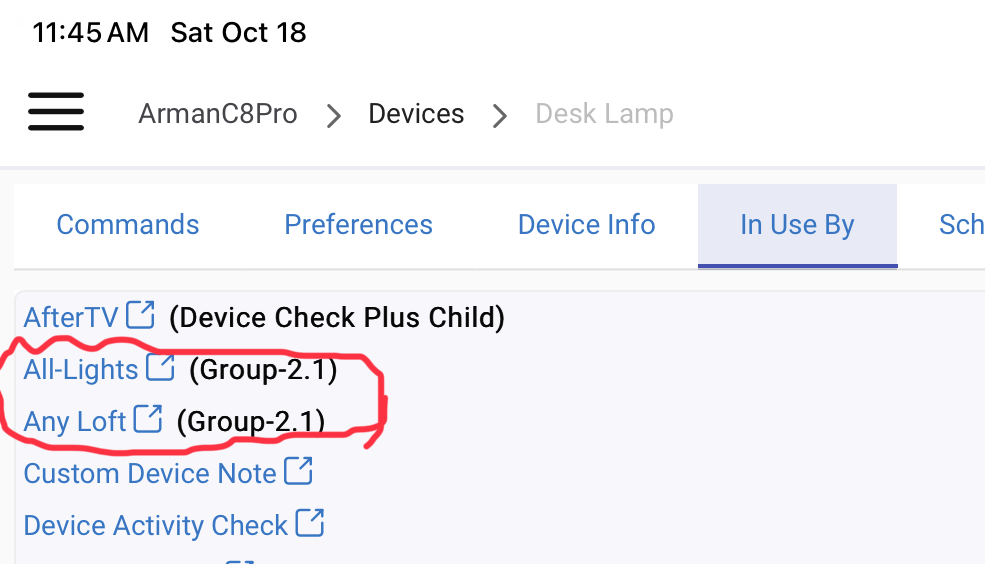Open the hamburger navigation menu
Viewport: 985px width, 564px height.
pos(55,111)
